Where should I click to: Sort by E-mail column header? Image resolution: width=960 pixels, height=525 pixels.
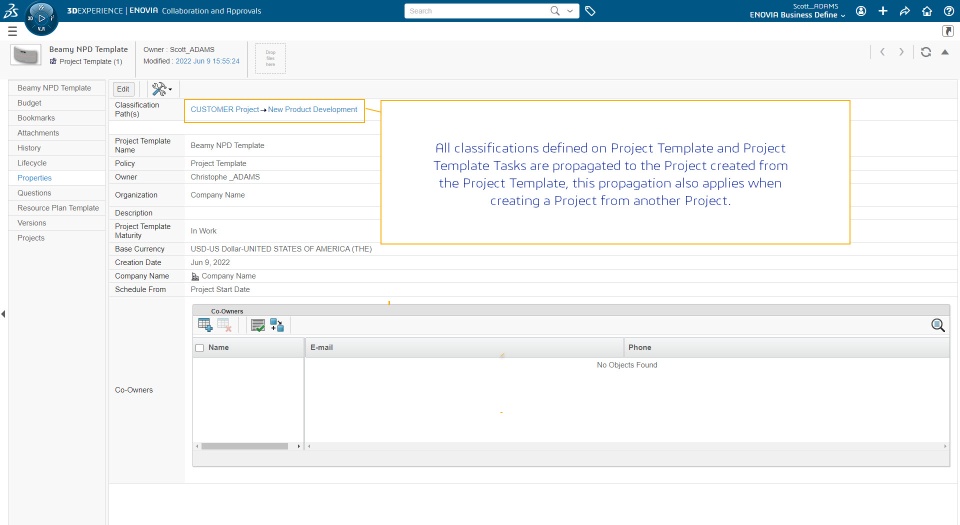click(x=463, y=348)
